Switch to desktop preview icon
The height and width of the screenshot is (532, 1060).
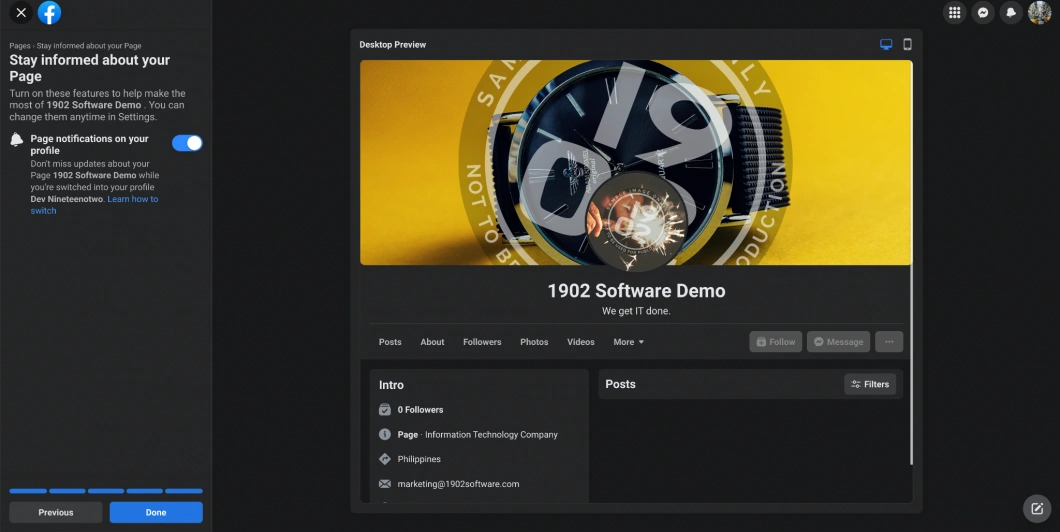(886, 45)
